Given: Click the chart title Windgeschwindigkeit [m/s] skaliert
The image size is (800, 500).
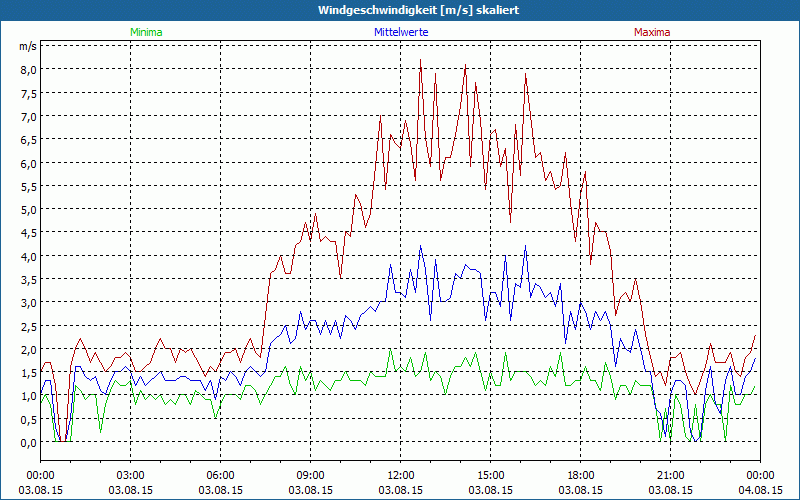Looking at the screenshot, I should click(x=418, y=10).
